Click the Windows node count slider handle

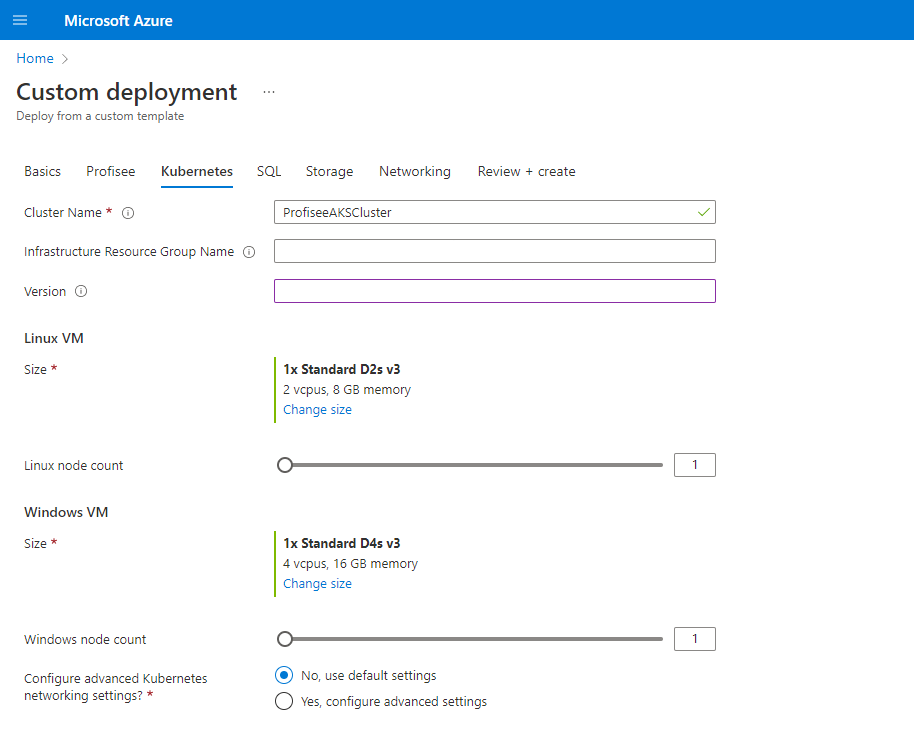[x=285, y=639]
